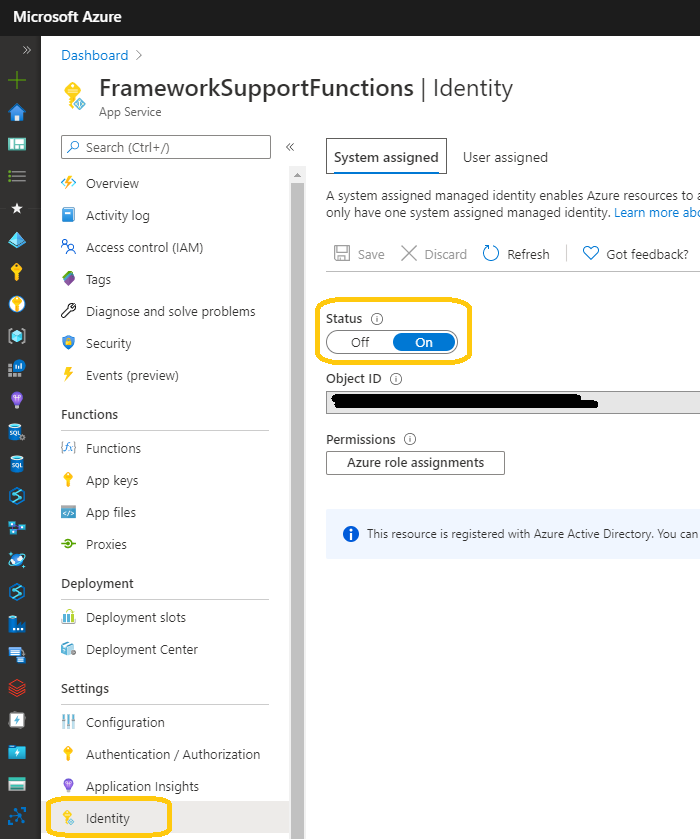Click the green plus create resource icon
The image size is (700, 839).
coord(17,80)
